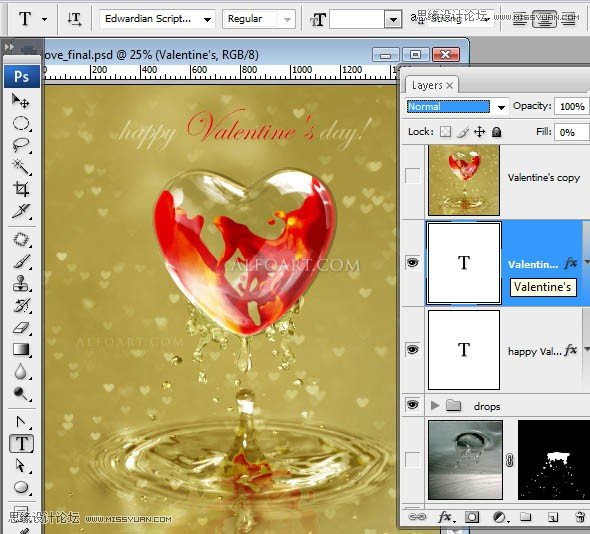Show the masked water drop layer
The image size is (590, 534).
tap(412, 459)
